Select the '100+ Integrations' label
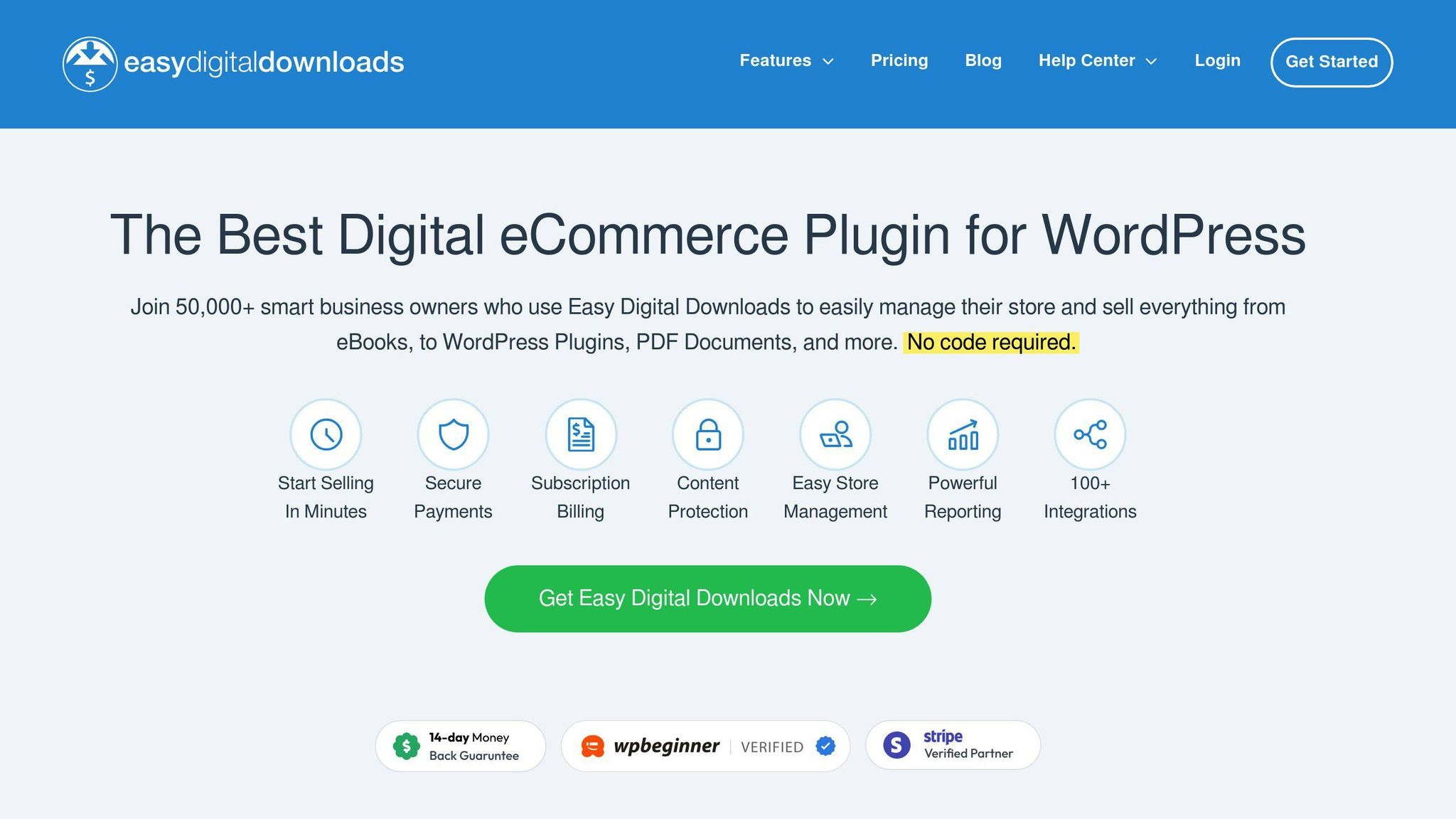Image resolution: width=1456 pixels, height=819 pixels. (1090, 497)
